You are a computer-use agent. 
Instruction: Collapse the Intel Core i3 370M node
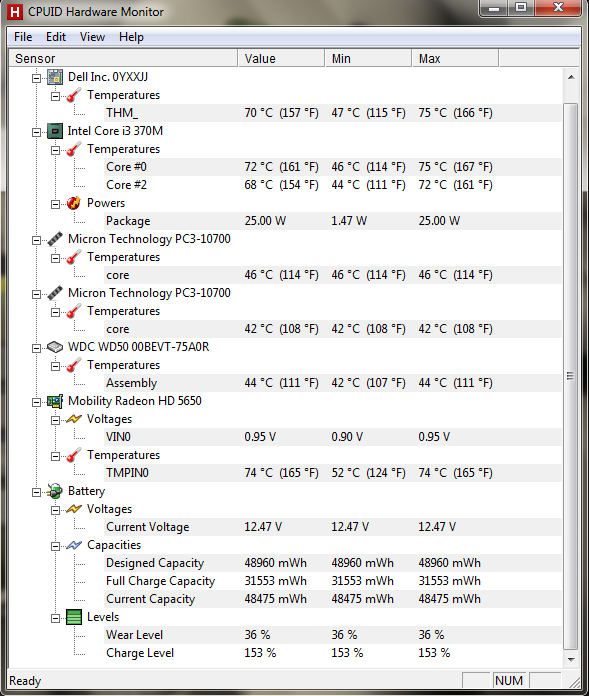pyautogui.click(x=36, y=132)
